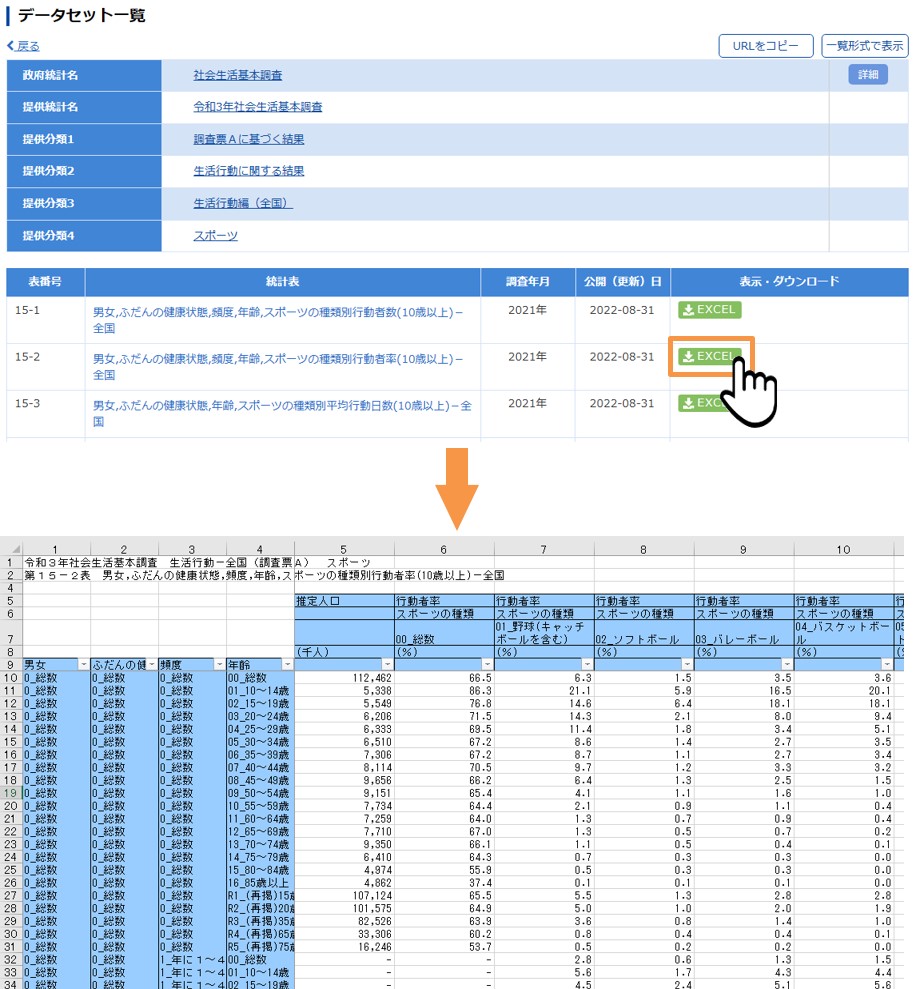Select cell with value 86.3
The height and width of the screenshot is (989, 915).
click(x=444, y=691)
